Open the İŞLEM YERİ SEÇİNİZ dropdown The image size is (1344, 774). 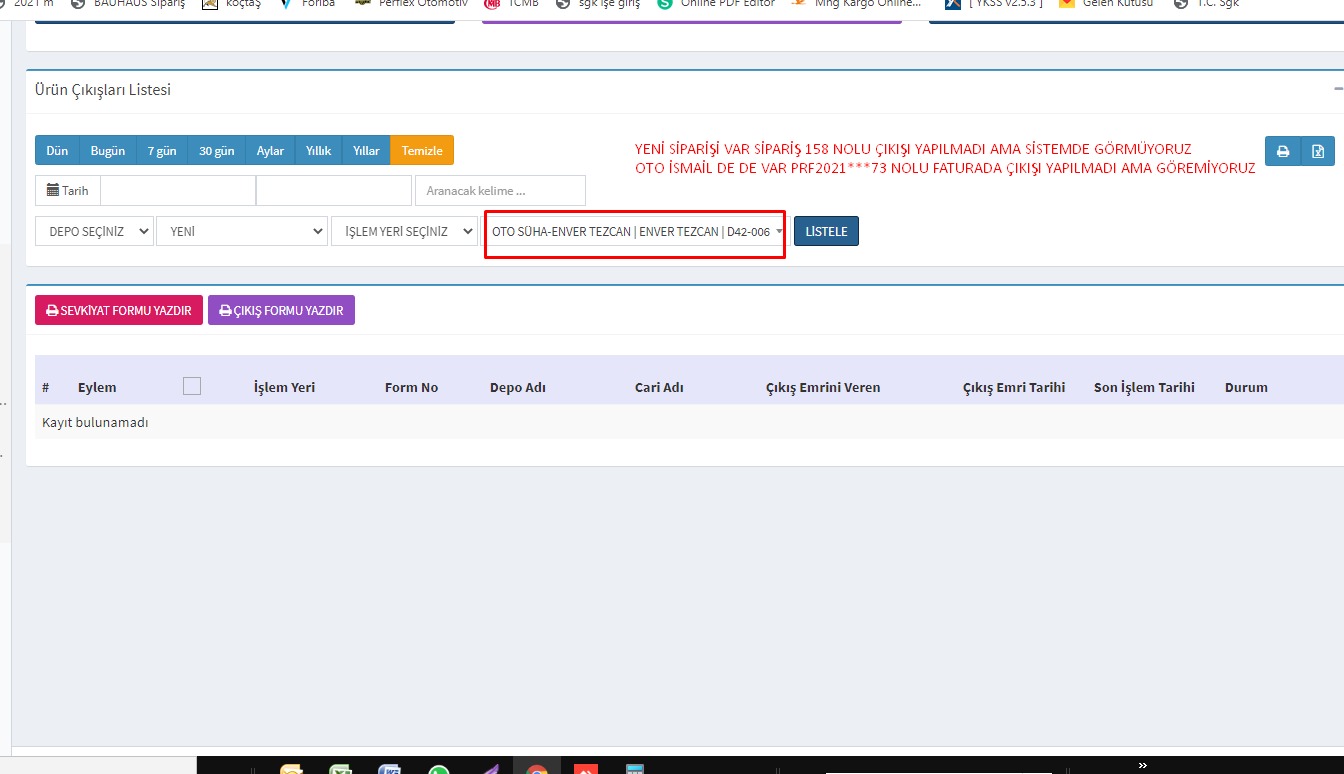[405, 231]
